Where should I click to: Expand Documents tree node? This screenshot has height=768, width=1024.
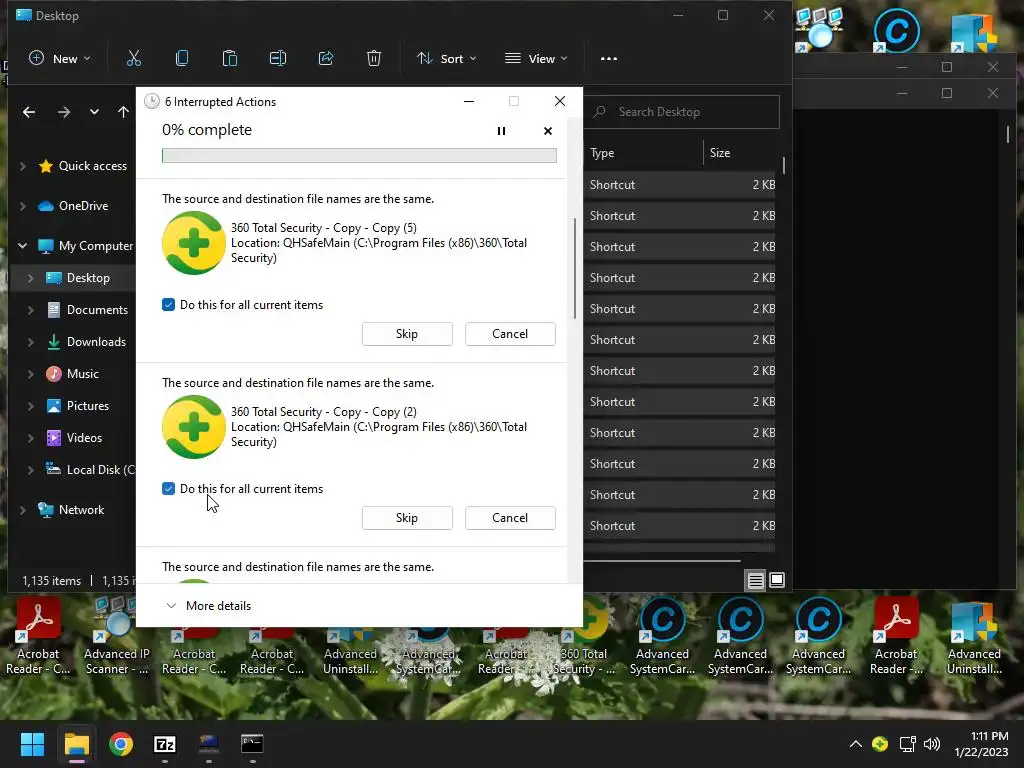31,310
